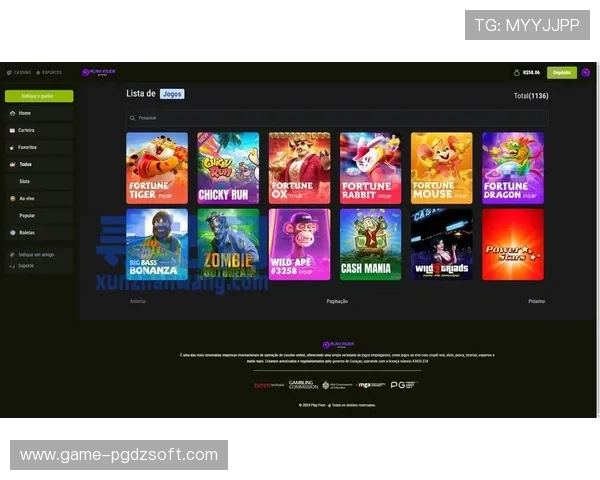Open the Cash Mania game thumbnail
The image size is (600, 480).
coord(370,244)
